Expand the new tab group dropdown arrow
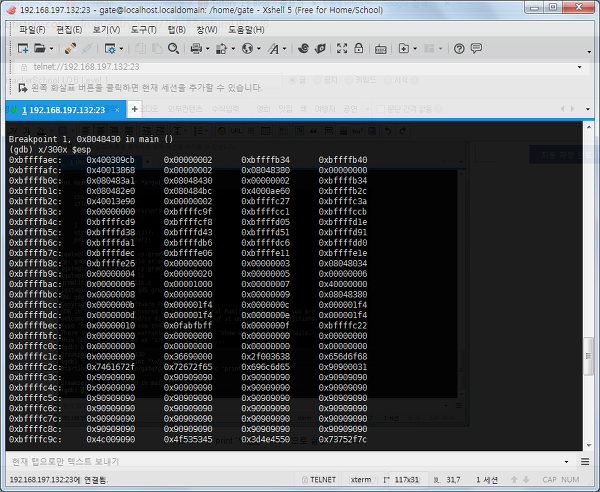This screenshot has height=492, width=600. pos(415,49)
